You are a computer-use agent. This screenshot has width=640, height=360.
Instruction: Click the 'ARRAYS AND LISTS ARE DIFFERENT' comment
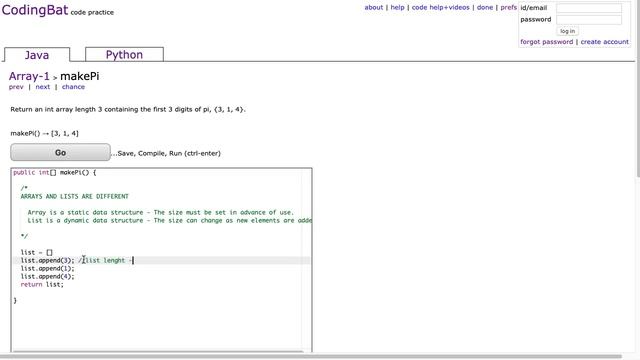[x=74, y=196]
